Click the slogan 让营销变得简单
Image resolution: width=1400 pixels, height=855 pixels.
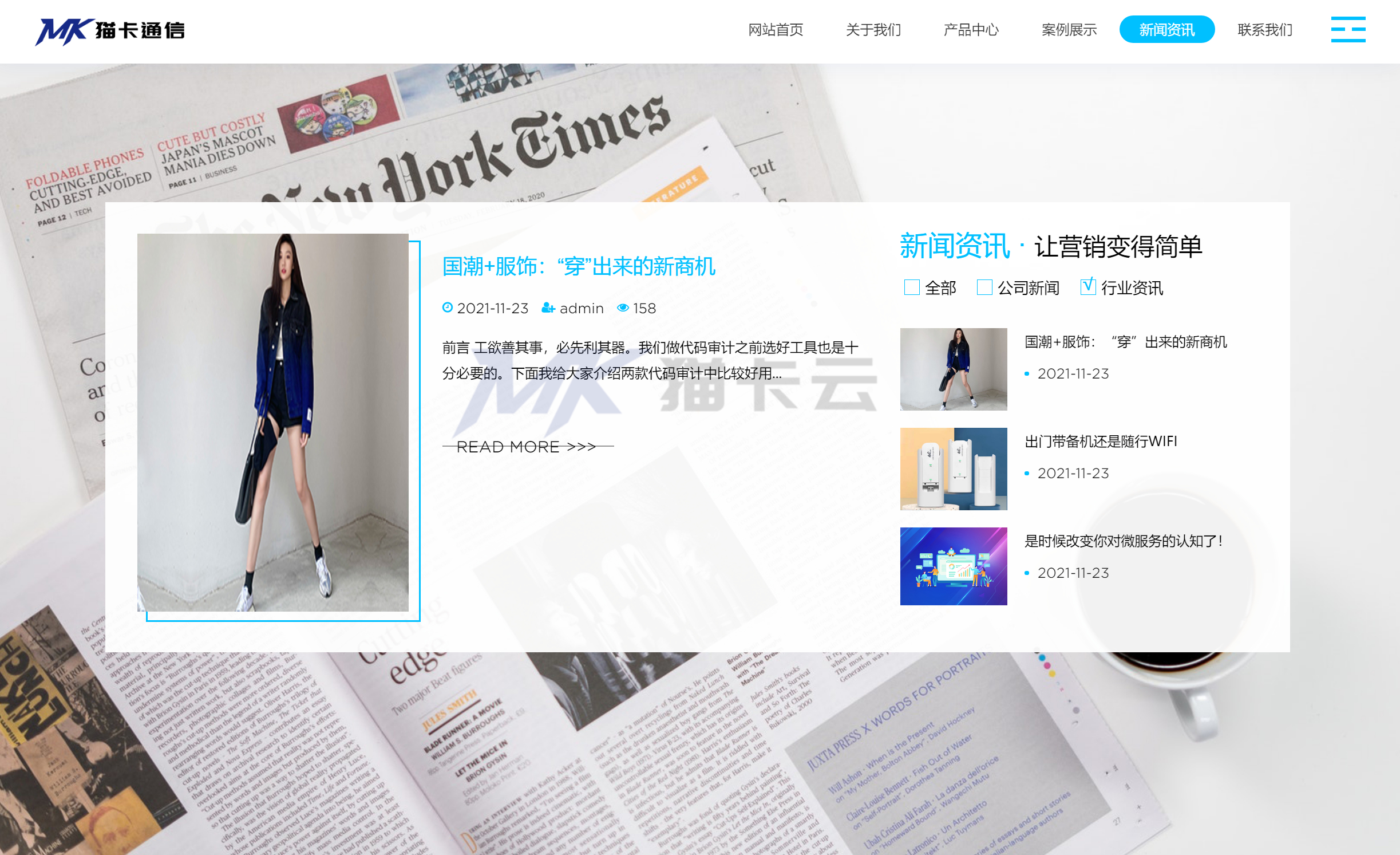[x=1118, y=247]
